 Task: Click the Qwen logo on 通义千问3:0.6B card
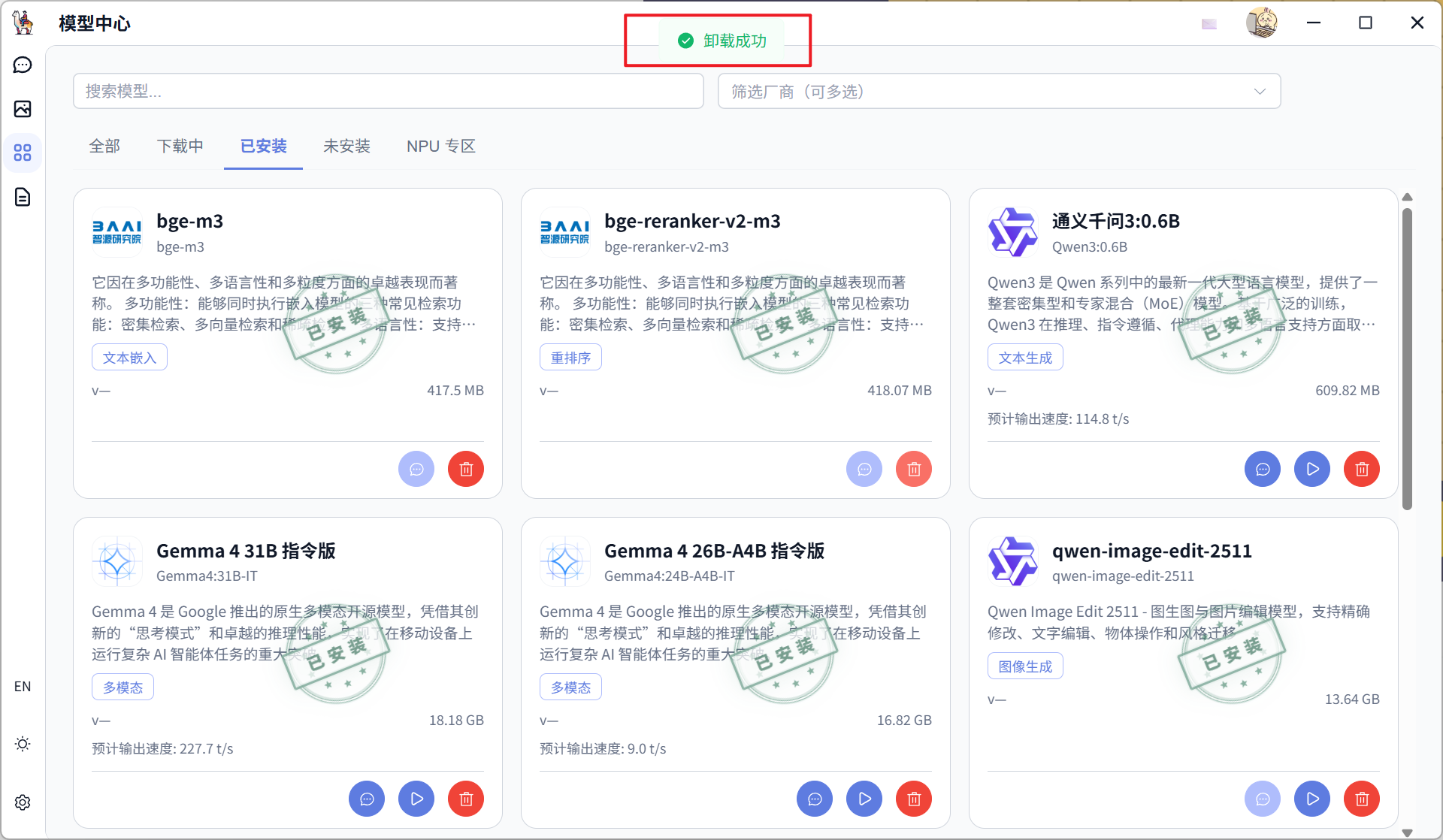[x=1012, y=232]
